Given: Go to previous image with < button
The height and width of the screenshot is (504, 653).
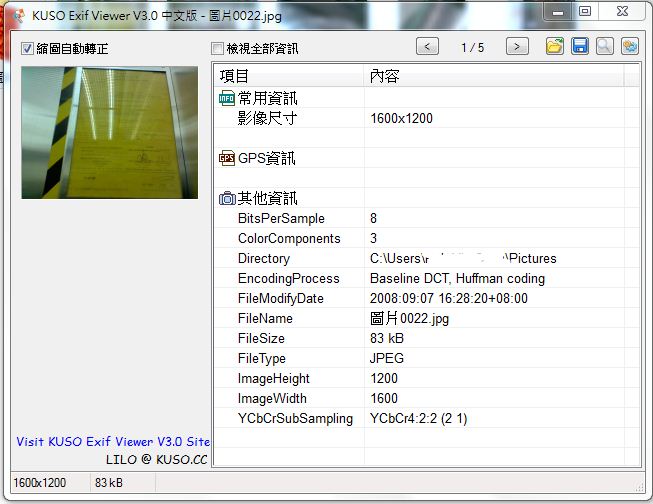Looking at the screenshot, I should pos(427,46).
